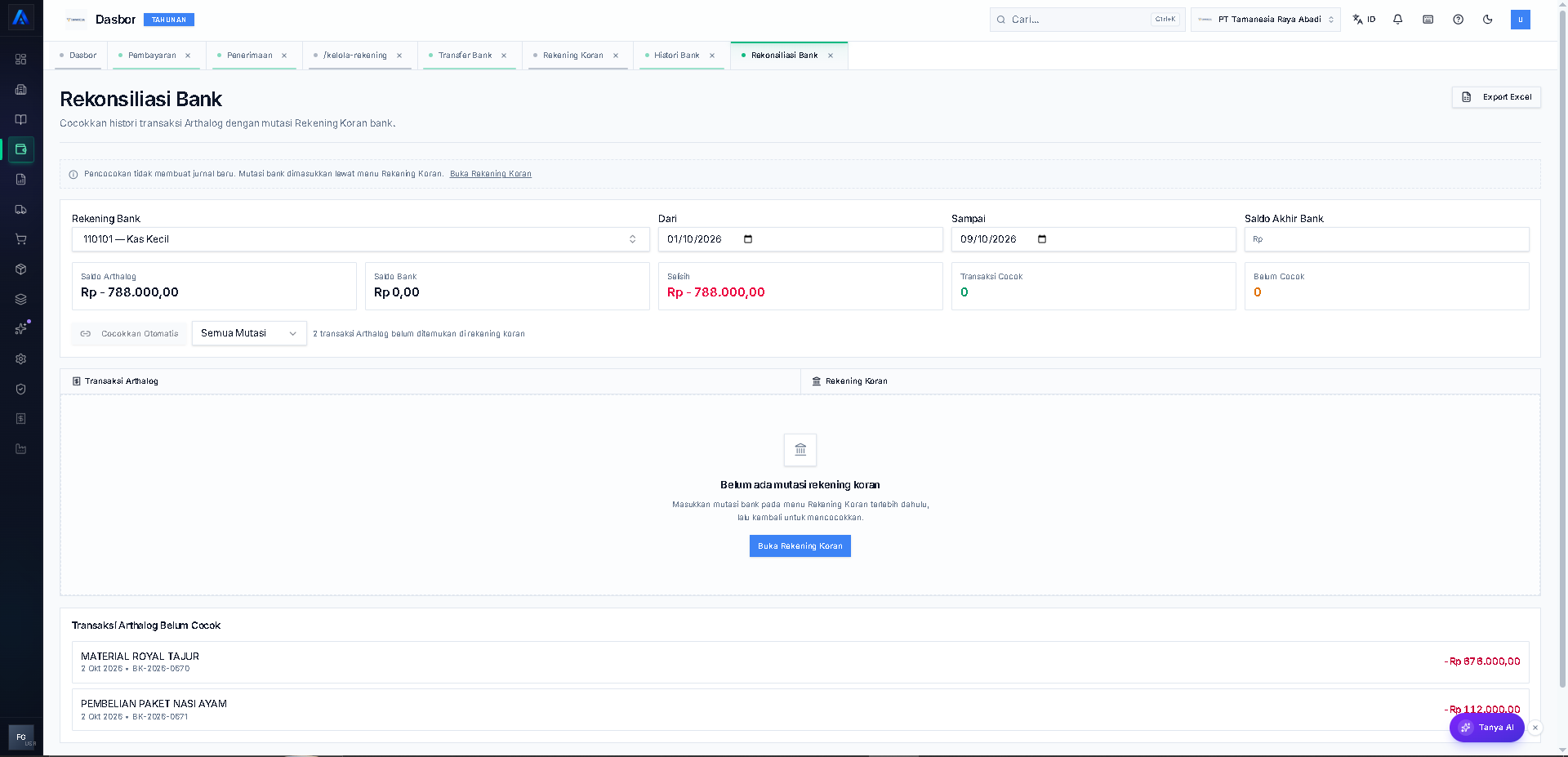
Task: Select MATERIAL ROYAL TAJUR transaction row
Action: 800,662
